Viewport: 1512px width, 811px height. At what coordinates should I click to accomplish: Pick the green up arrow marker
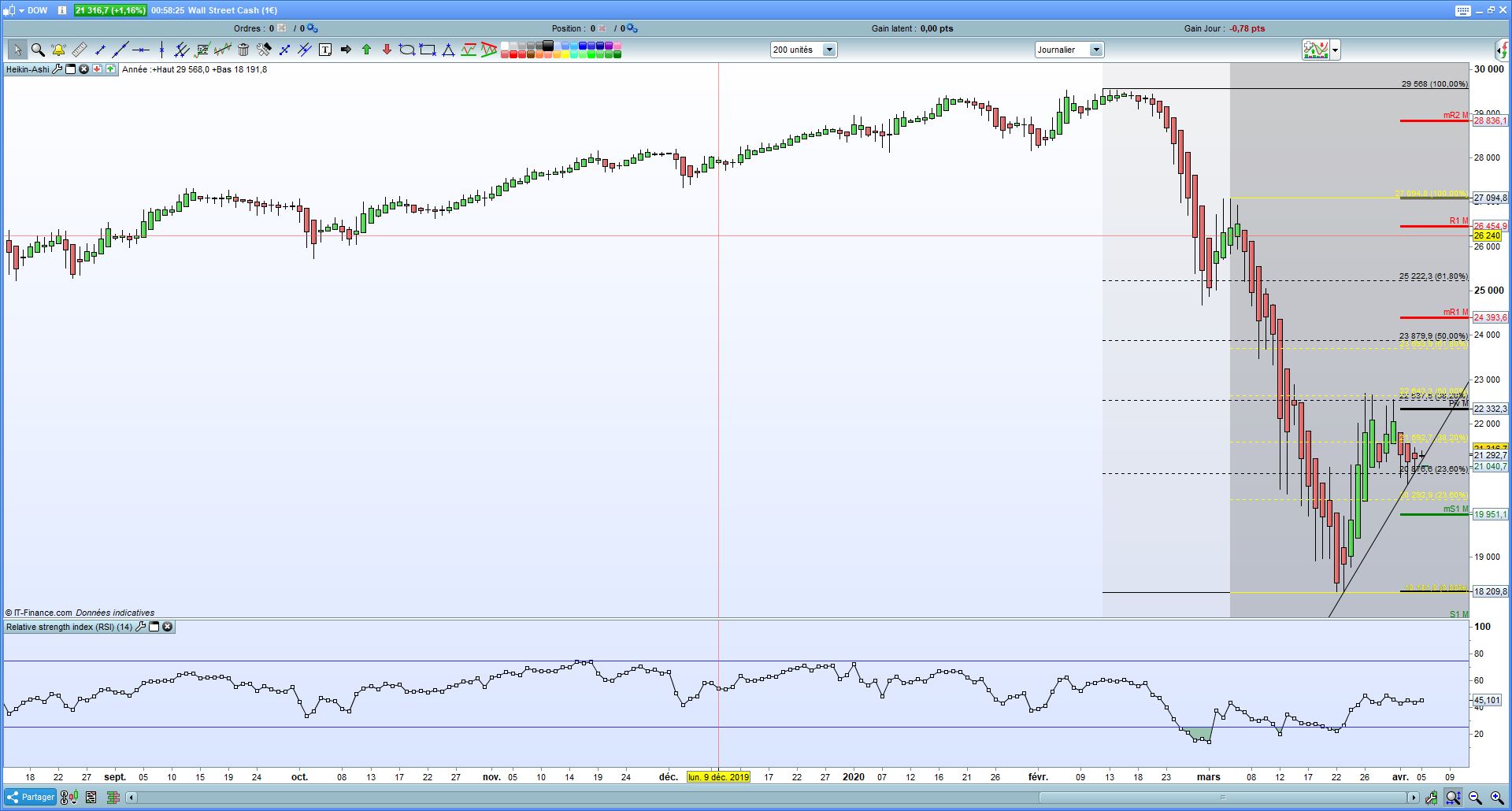coord(366,50)
